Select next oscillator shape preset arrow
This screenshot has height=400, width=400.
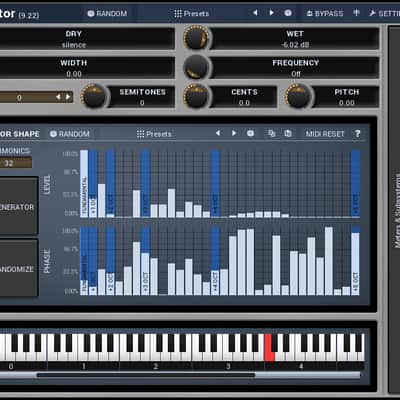(234, 133)
